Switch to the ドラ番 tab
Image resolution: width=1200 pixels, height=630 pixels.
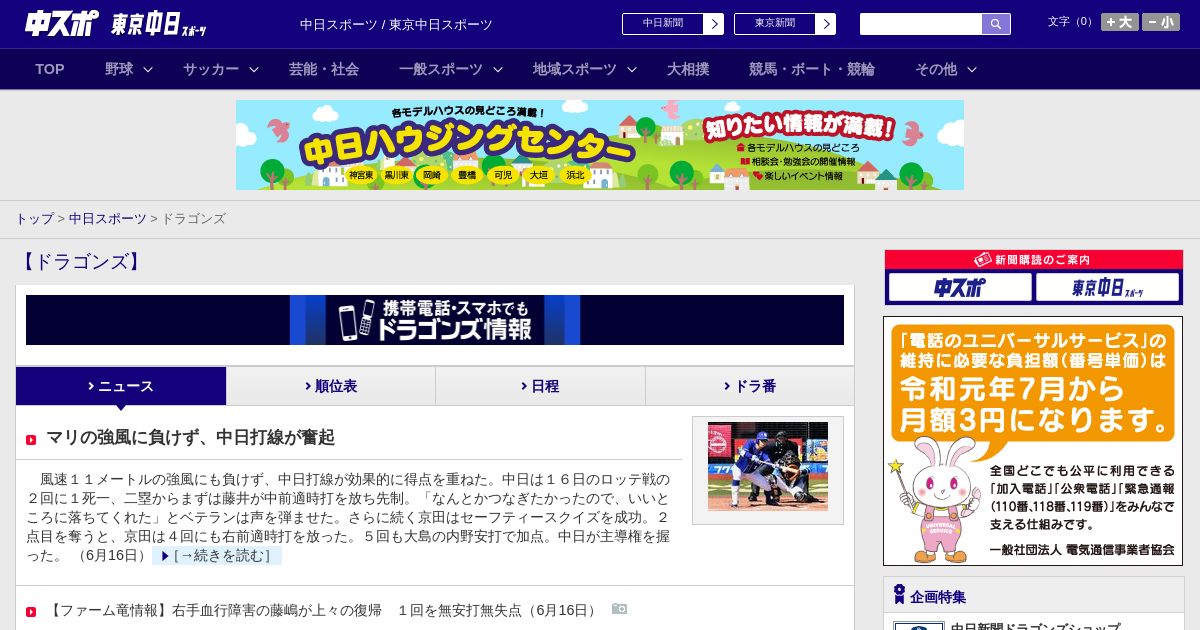point(750,386)
